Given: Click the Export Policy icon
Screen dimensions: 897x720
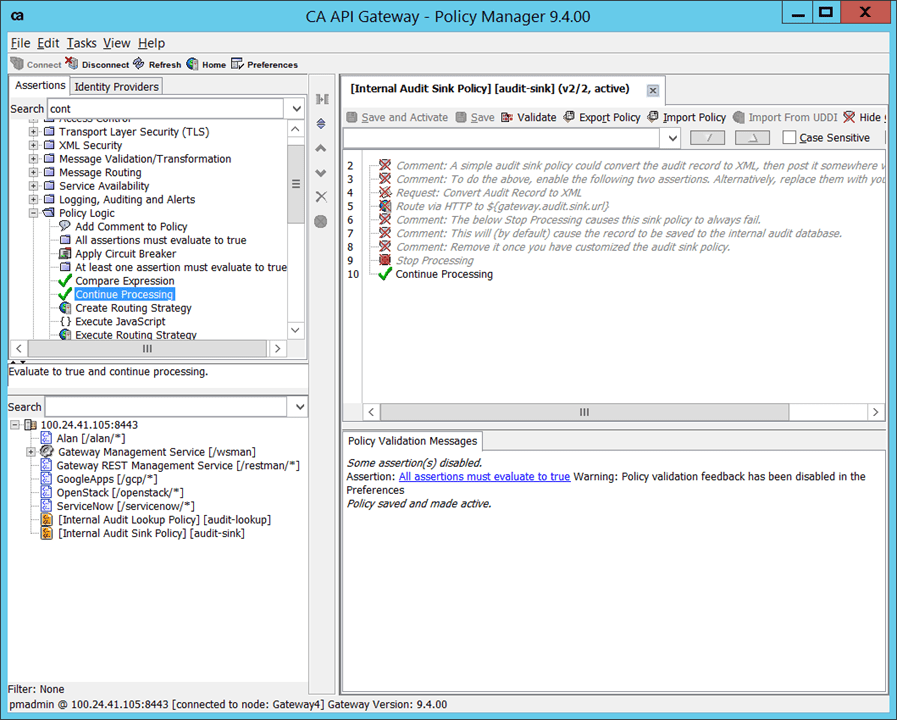Looking at the screenshot, I should click(570, 117).
